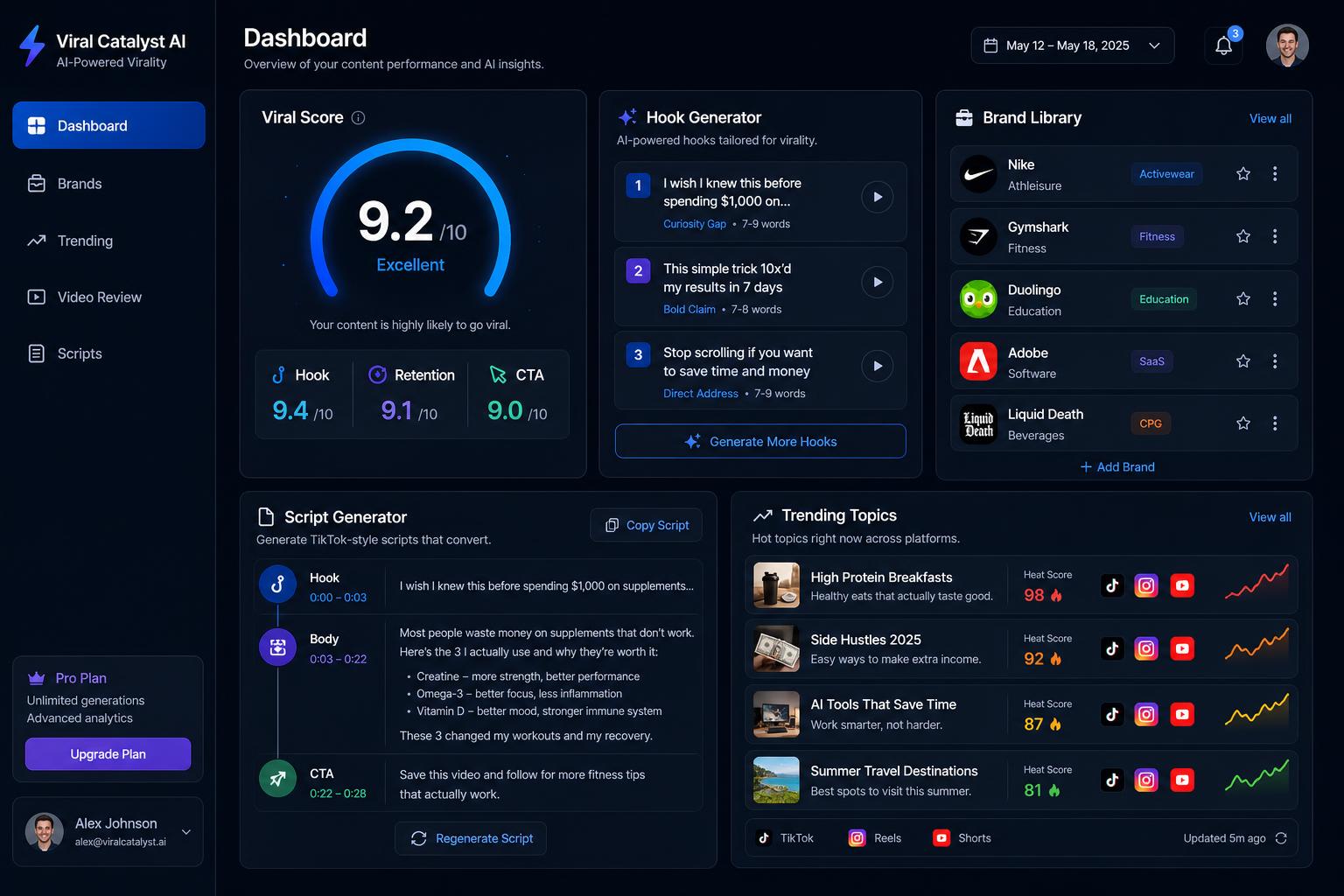Click Regenerate Script
Screen dimensions: 1344x896
471,838
